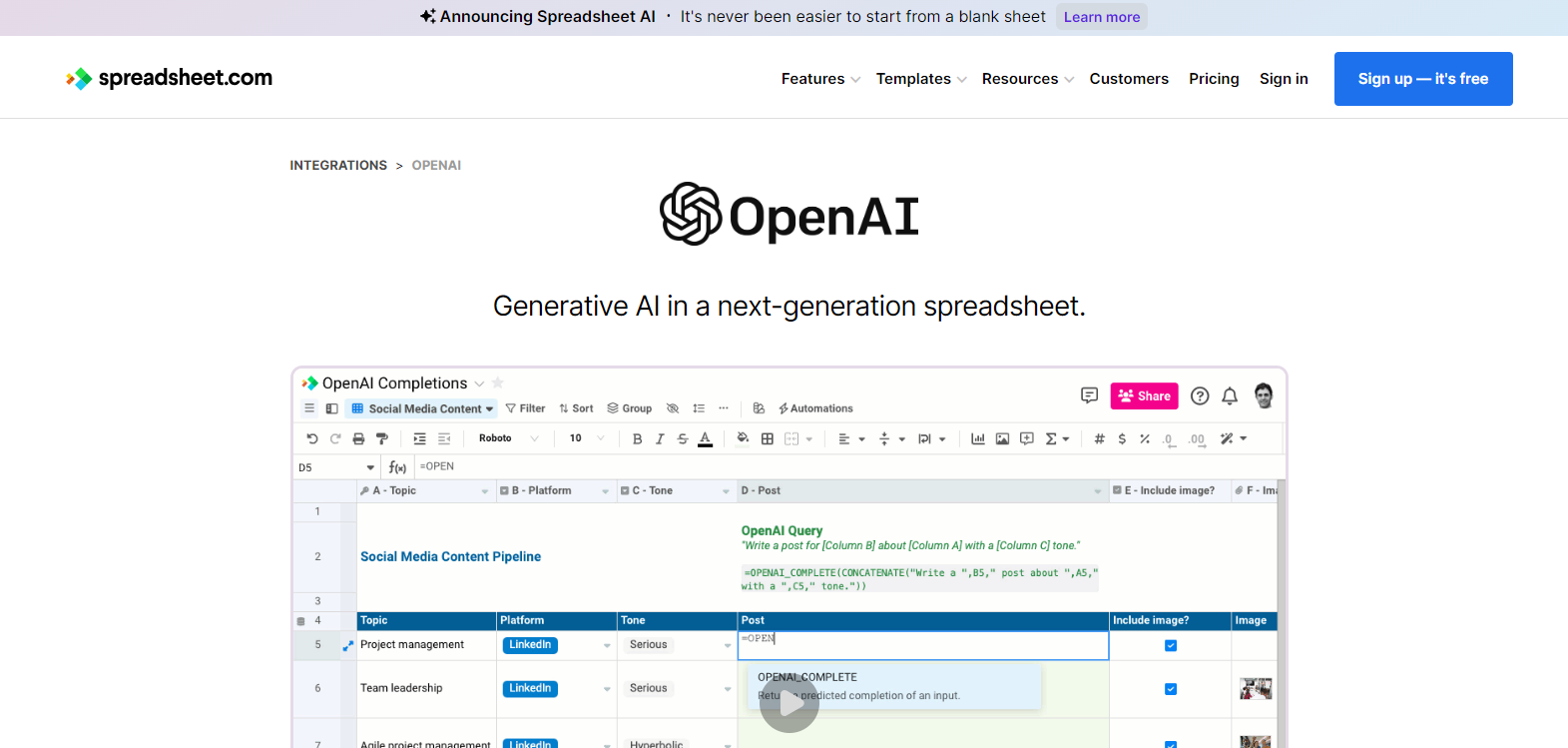
Task: Open the fill color bucket
Action: (743, 438)
